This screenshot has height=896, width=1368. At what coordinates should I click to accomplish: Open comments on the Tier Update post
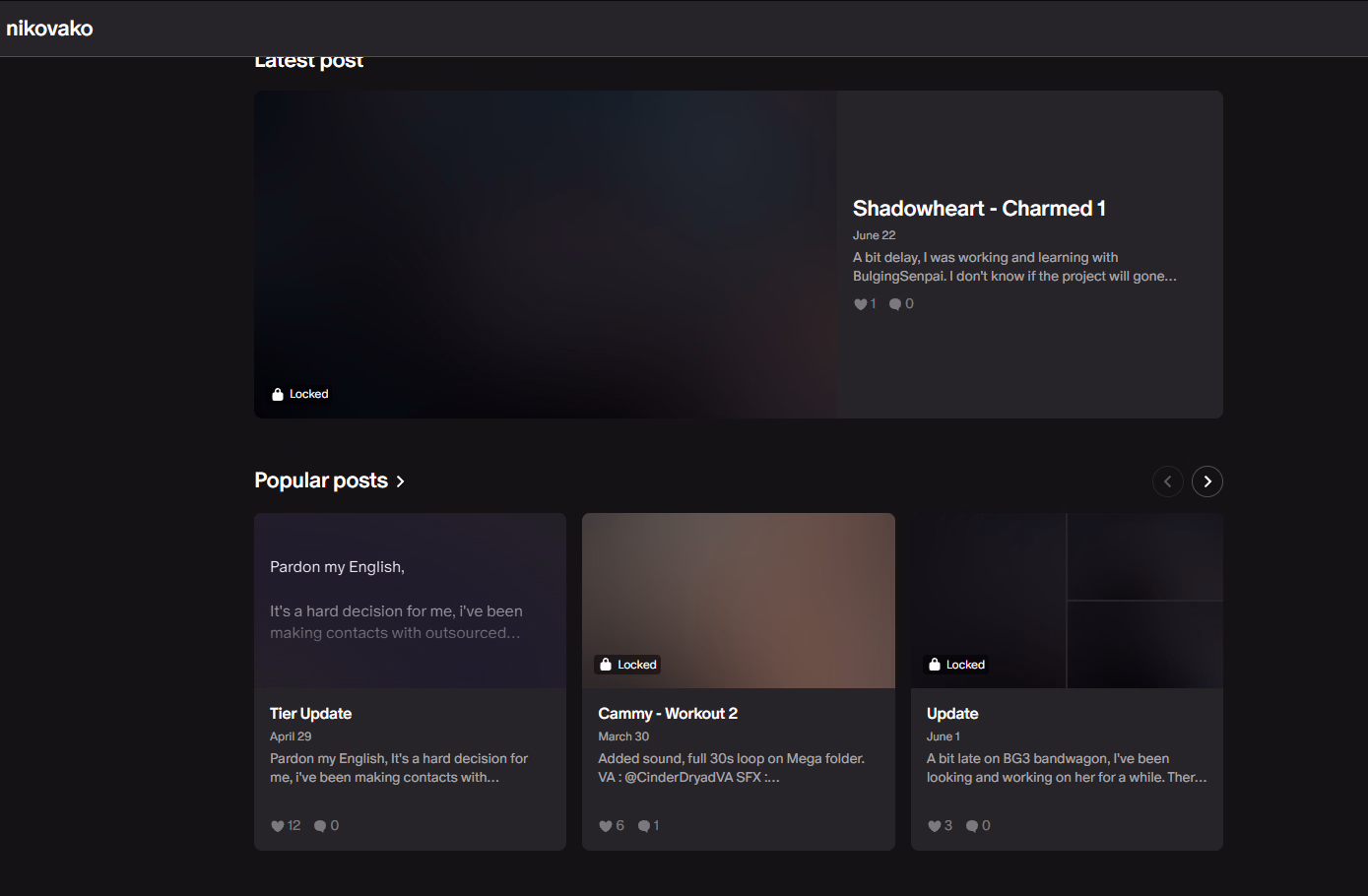click(320, 826)
